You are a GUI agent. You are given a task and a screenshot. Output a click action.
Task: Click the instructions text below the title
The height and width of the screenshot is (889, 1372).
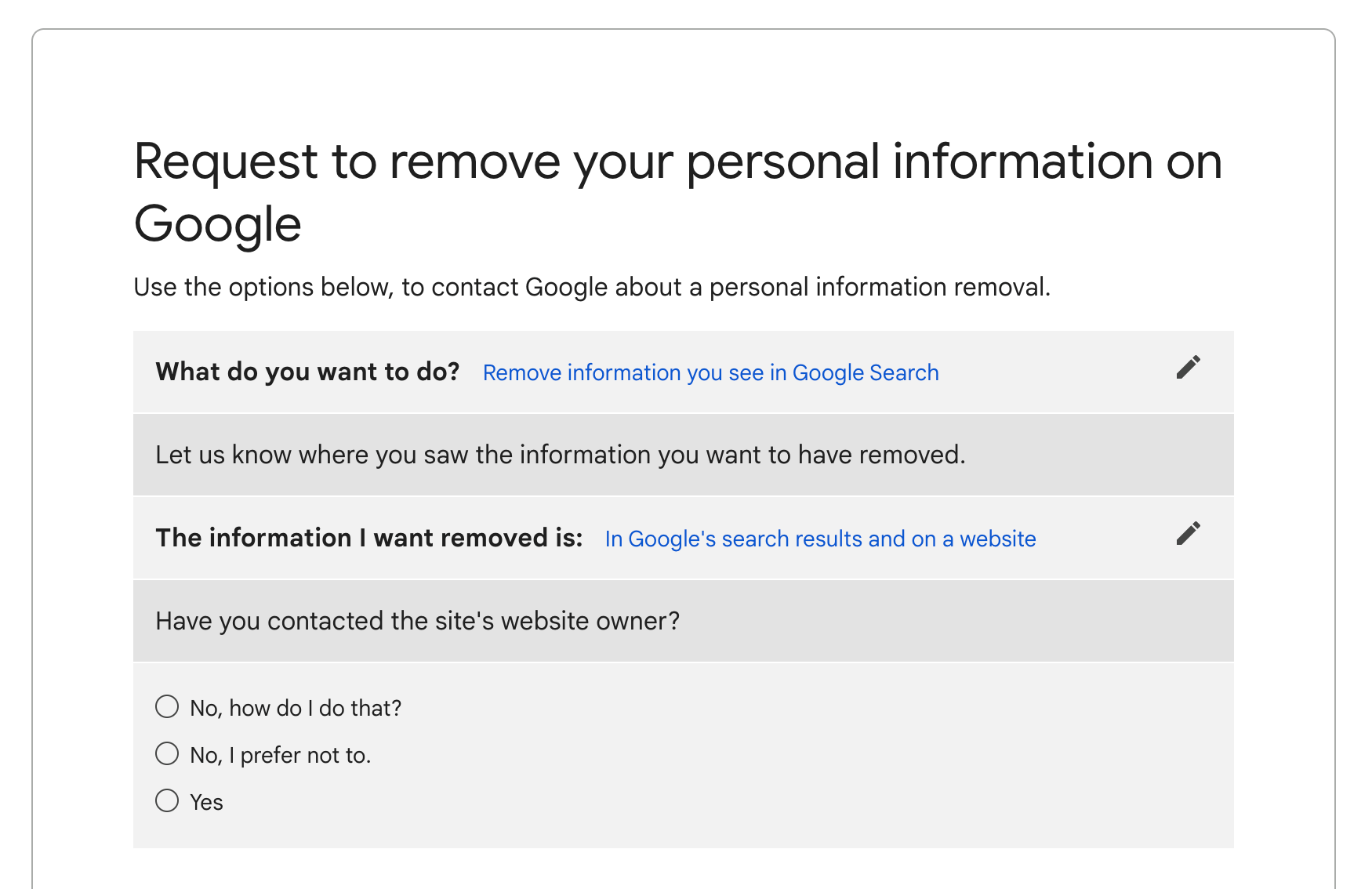point(593,287)
